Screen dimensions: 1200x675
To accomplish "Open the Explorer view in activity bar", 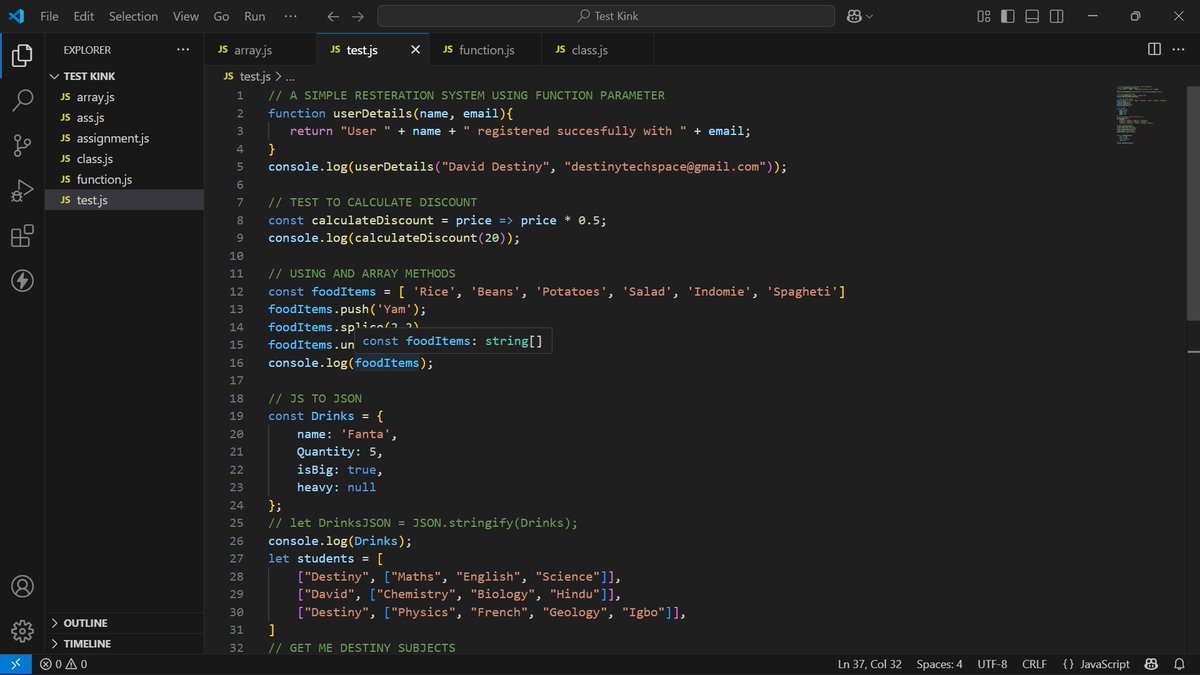I will tap(22, 55).
